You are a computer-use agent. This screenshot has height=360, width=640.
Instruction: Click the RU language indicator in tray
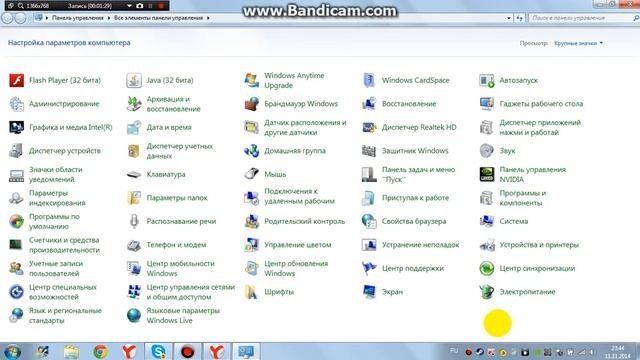point(454,351)
